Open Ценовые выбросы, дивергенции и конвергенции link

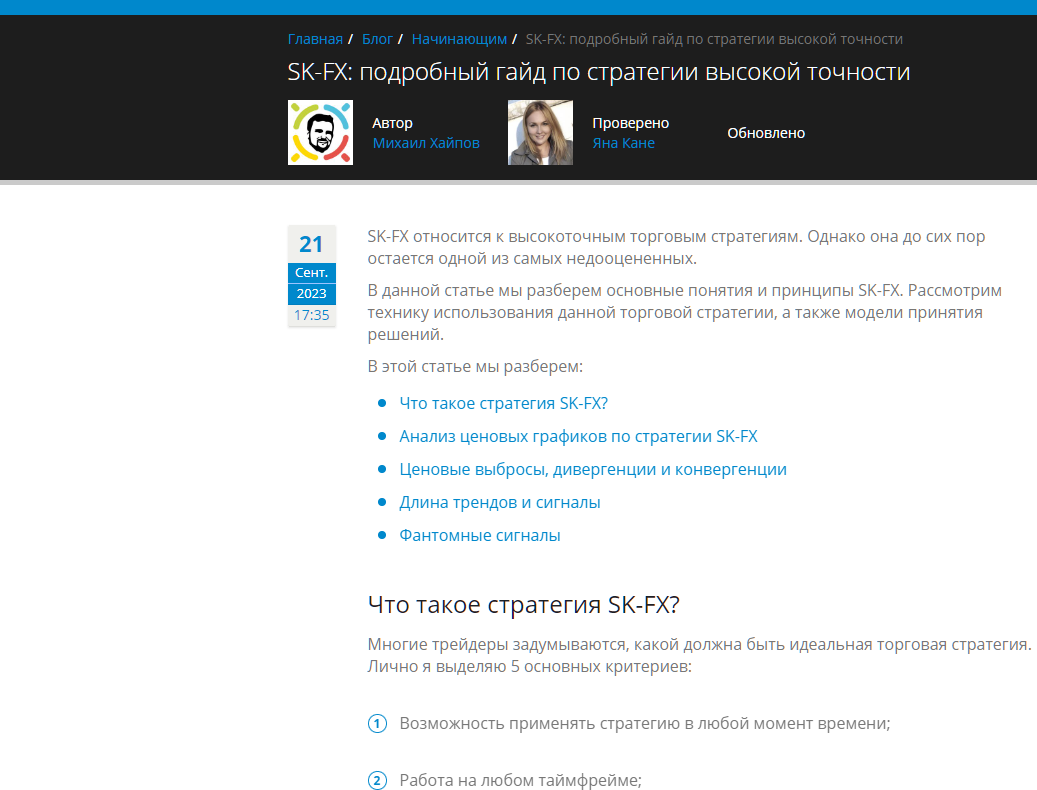coord(593,469)
